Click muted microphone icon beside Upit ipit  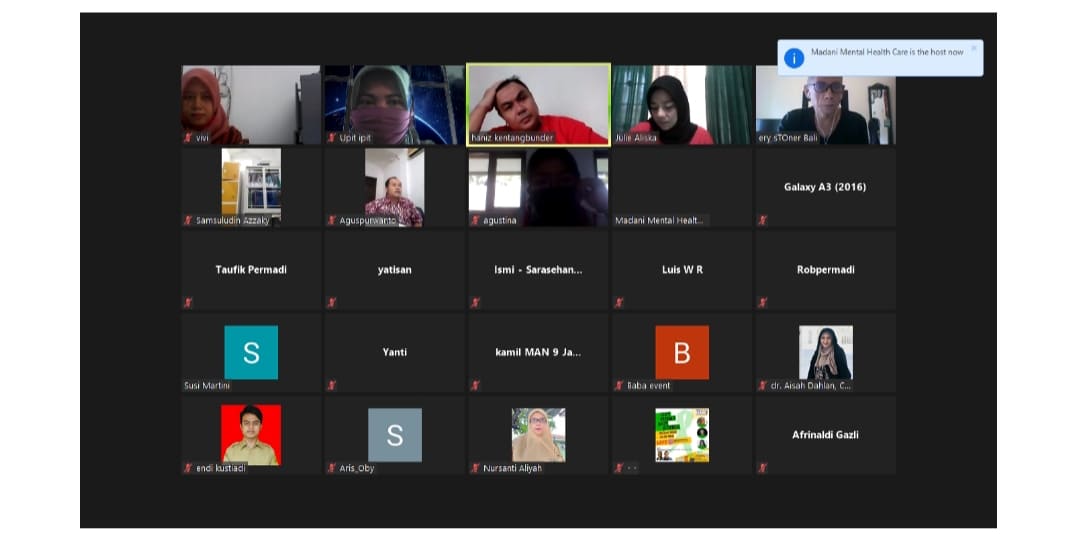click(x=331, y=138)
